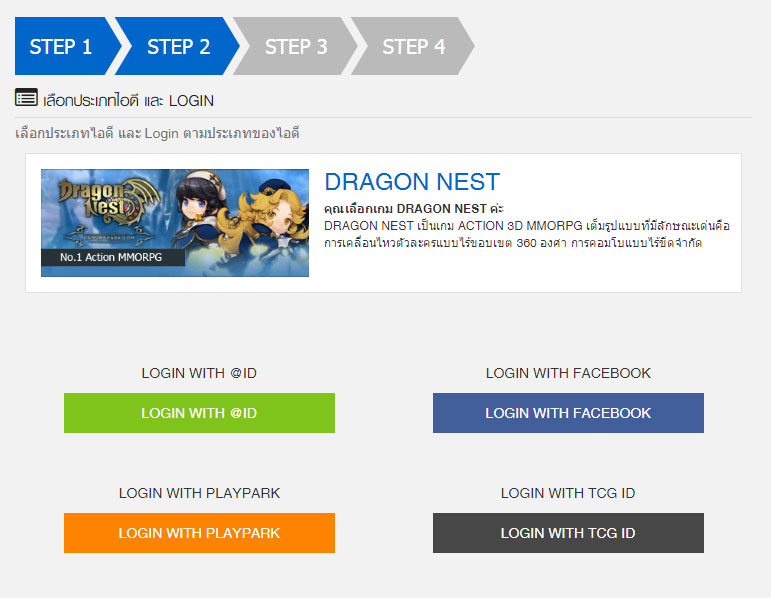Click the ACTION 3D MMORPG description paragraph
Viewport: 771px width, 598px height.
coord(530,234)
